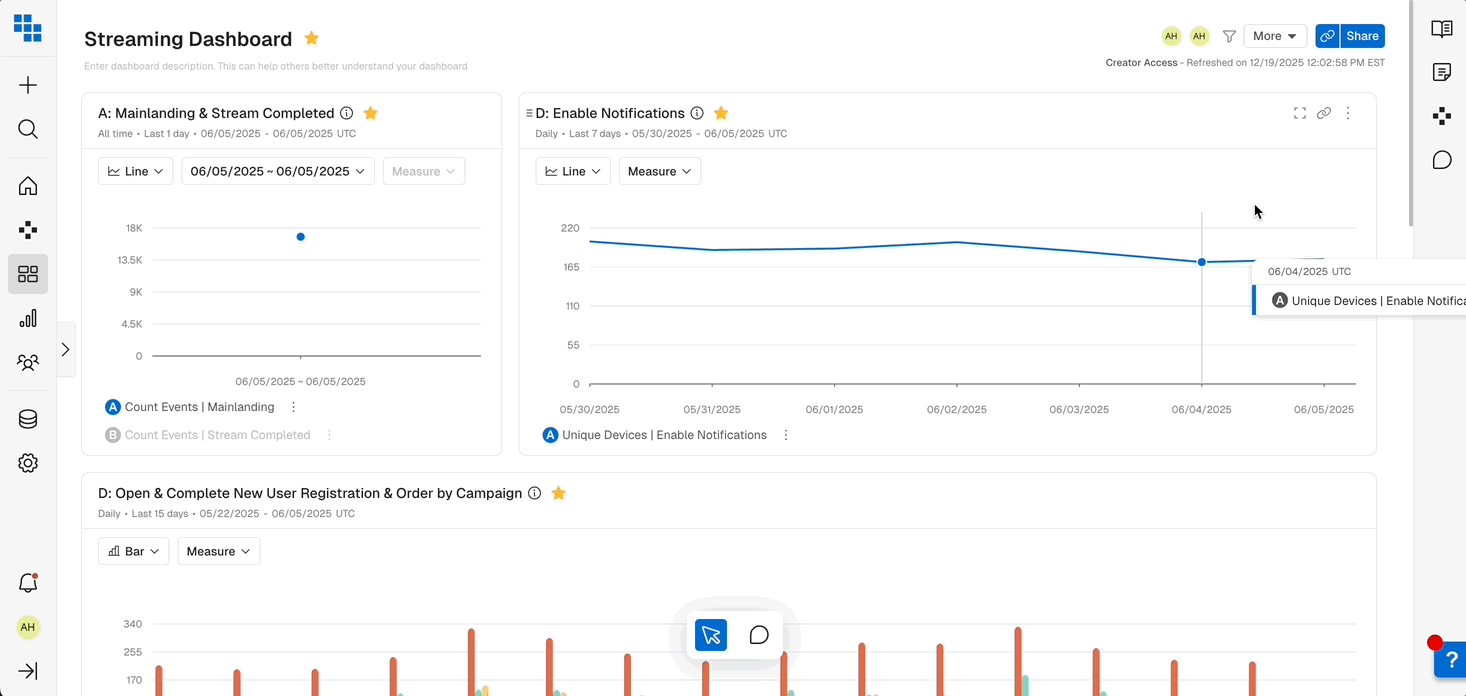Open settings gear in the sidebar
Image resolution: width=1466 pixels, height=696 pixels.
coord(28,463)
